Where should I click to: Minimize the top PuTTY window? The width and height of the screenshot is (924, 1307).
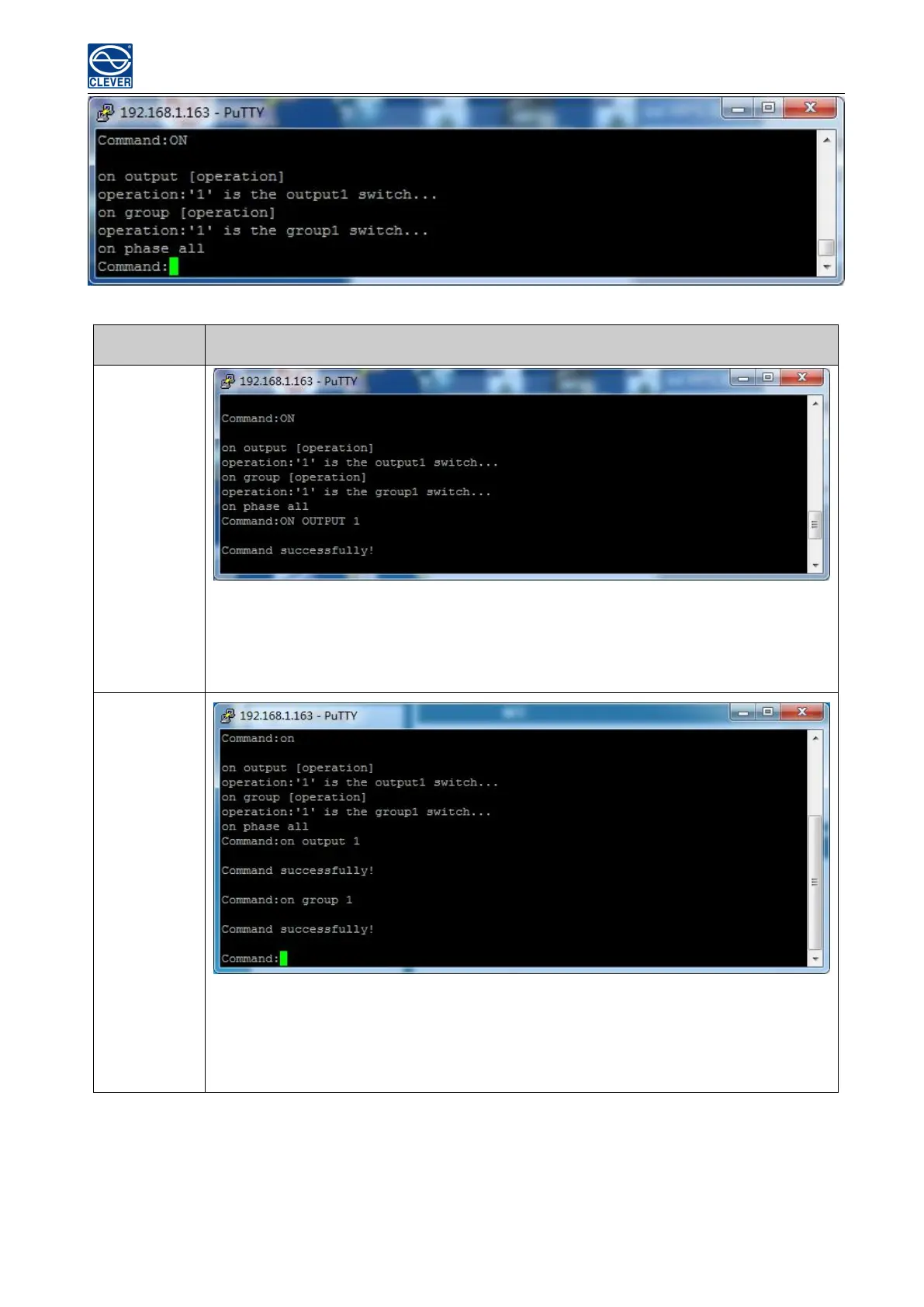739,108
